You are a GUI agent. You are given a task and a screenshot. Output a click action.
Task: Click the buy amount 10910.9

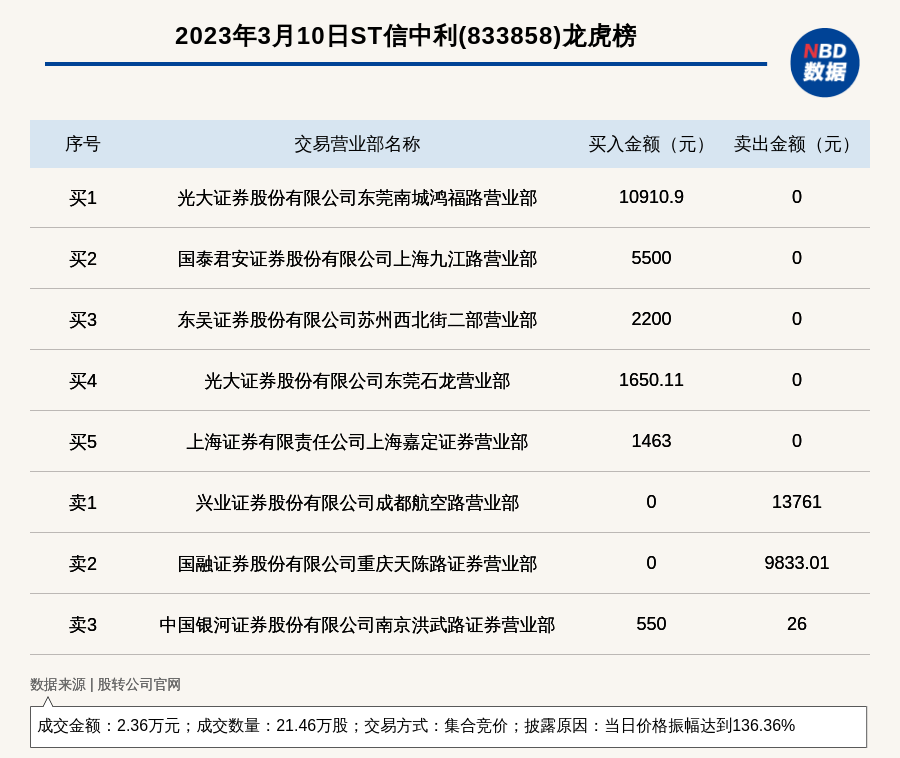[651, 197]
